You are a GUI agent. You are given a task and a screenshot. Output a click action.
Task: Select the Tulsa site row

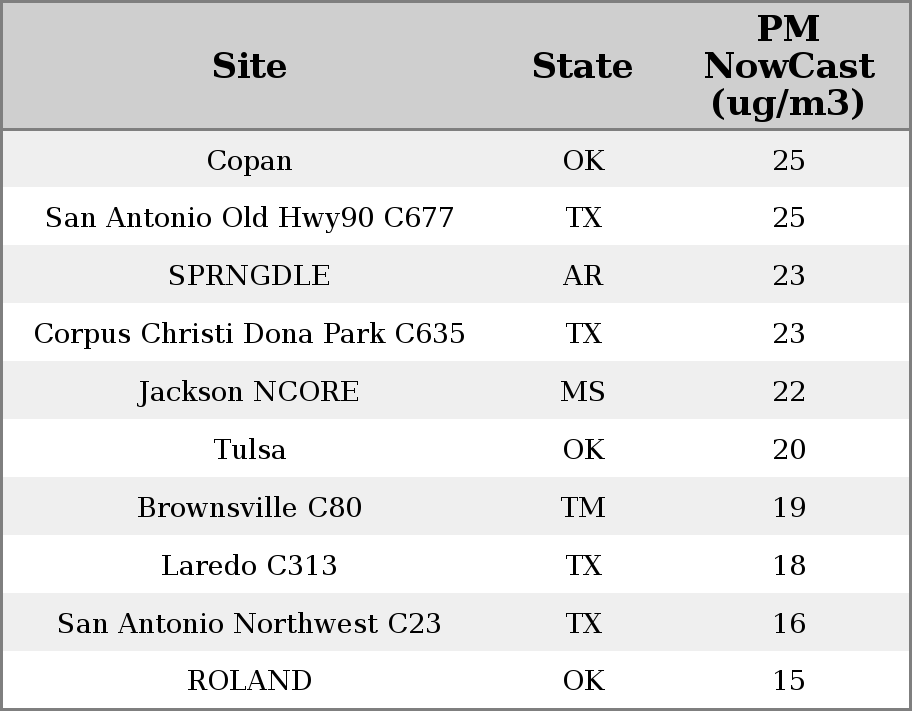(x=249, y=450)
